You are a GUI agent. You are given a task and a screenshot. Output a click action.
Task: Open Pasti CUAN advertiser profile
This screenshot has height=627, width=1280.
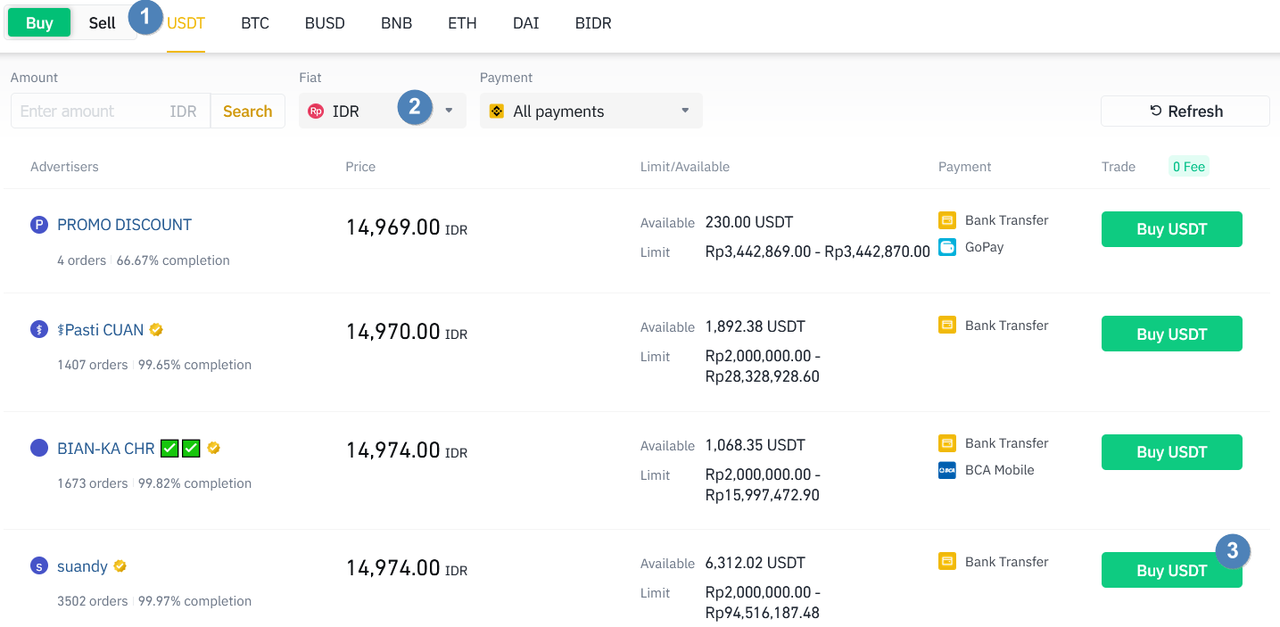tap(101, 330)
